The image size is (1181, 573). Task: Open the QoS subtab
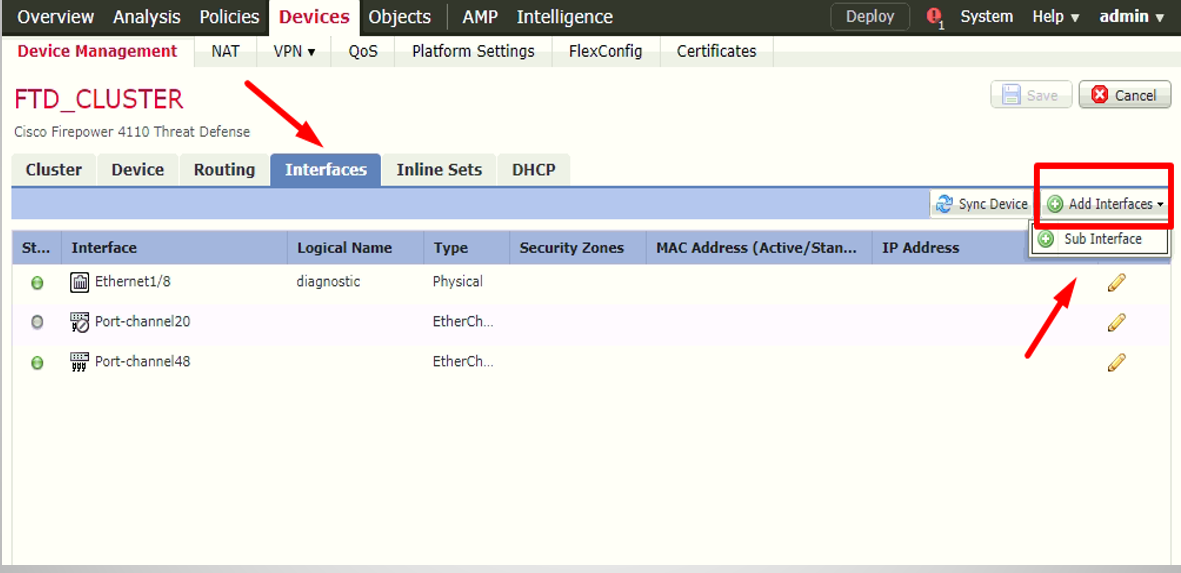363,51
